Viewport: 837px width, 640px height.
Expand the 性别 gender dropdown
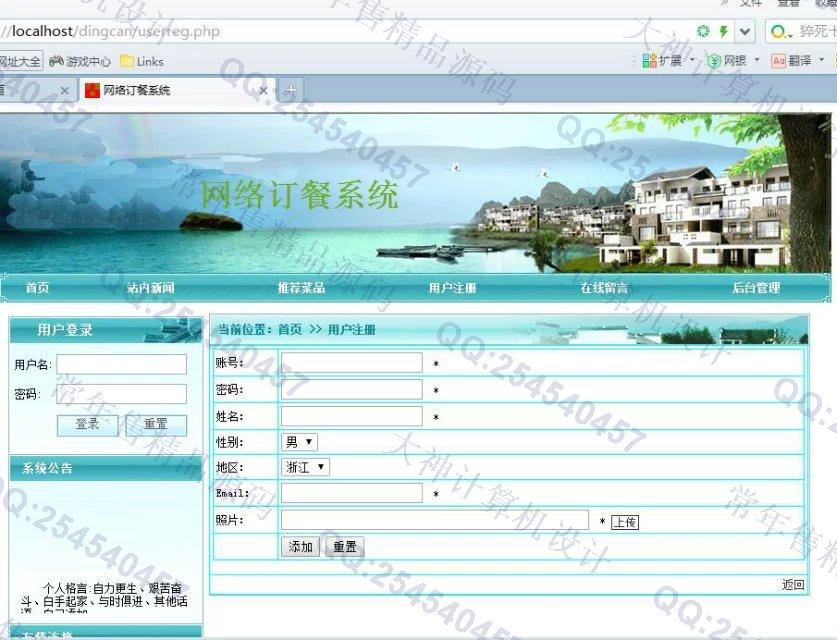click(x=299, y=441)
